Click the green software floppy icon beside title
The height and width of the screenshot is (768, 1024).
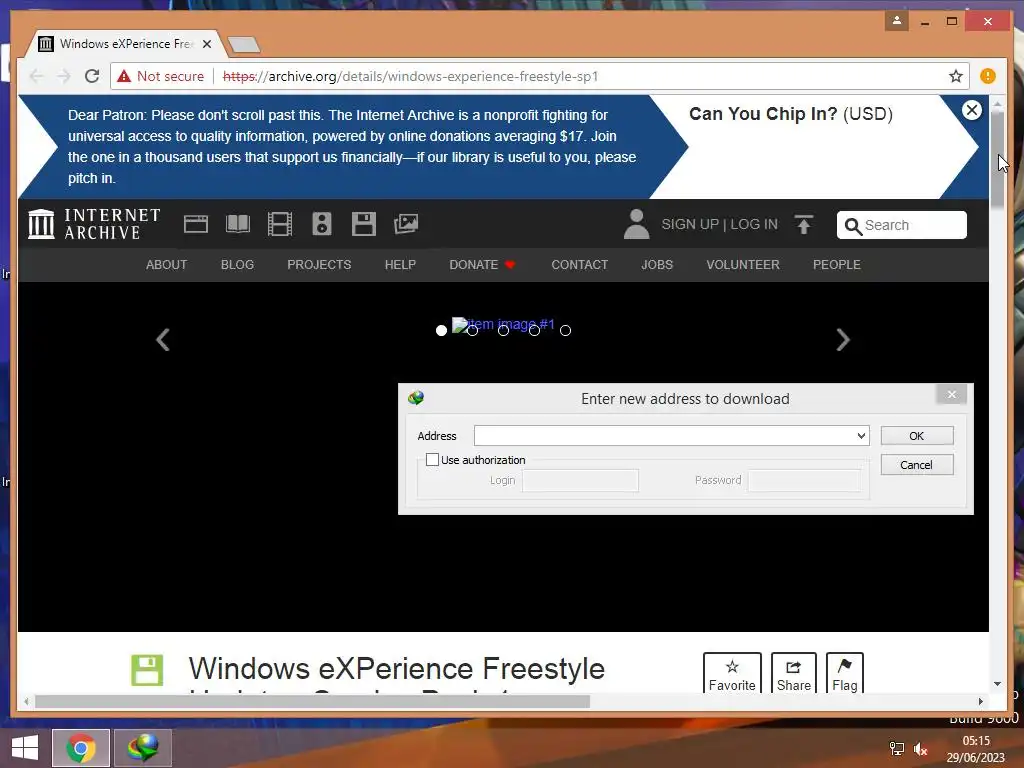coord(147,670)
